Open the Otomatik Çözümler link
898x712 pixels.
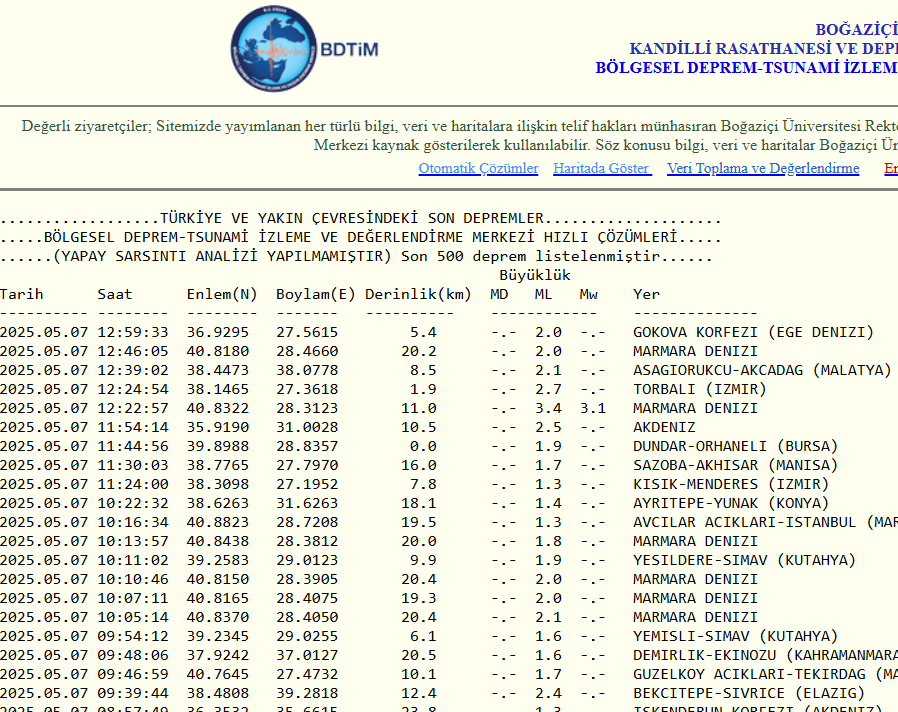coord(478,168)
